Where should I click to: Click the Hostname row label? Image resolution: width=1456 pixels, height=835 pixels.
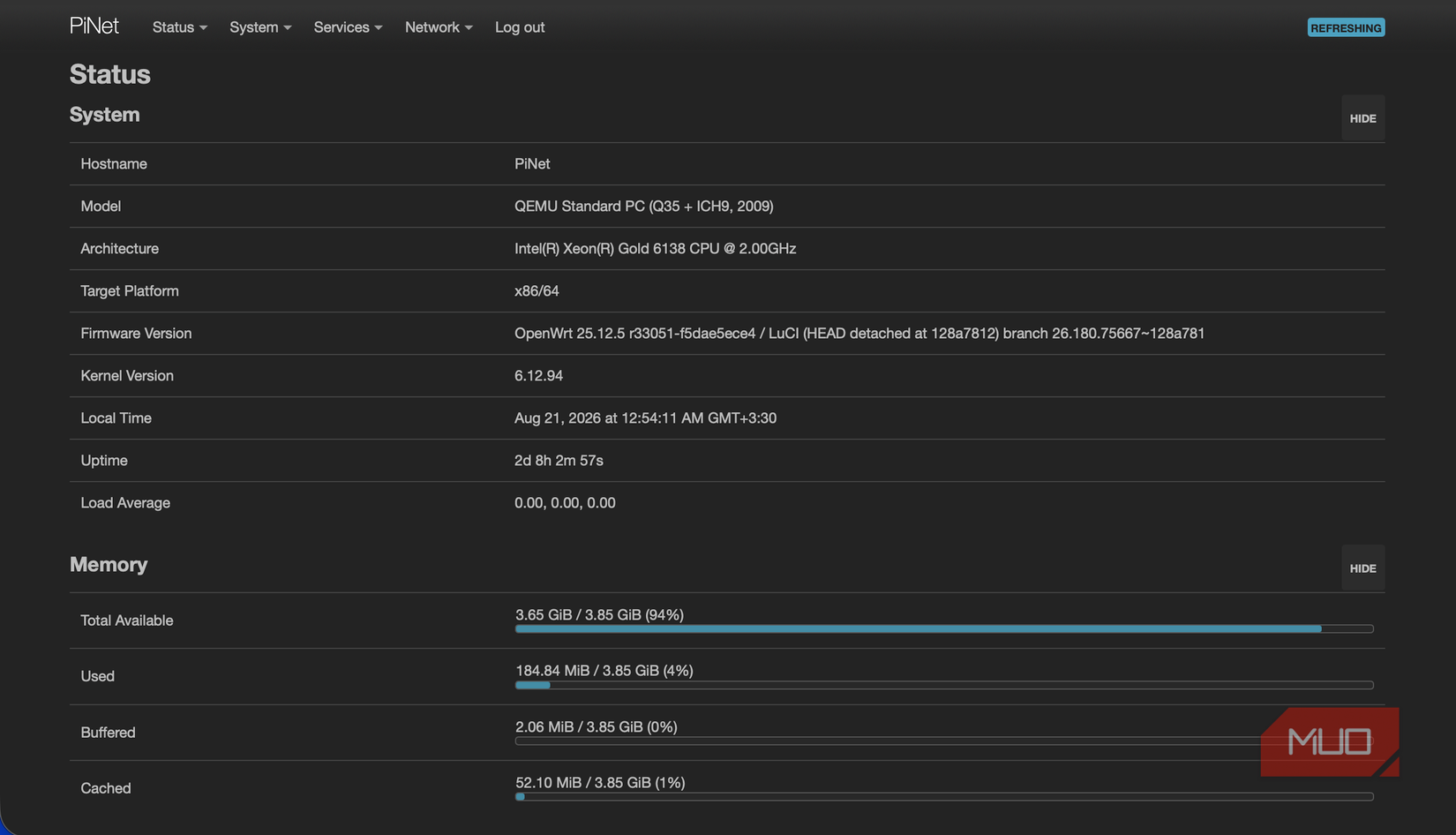(x=114, y=164)
